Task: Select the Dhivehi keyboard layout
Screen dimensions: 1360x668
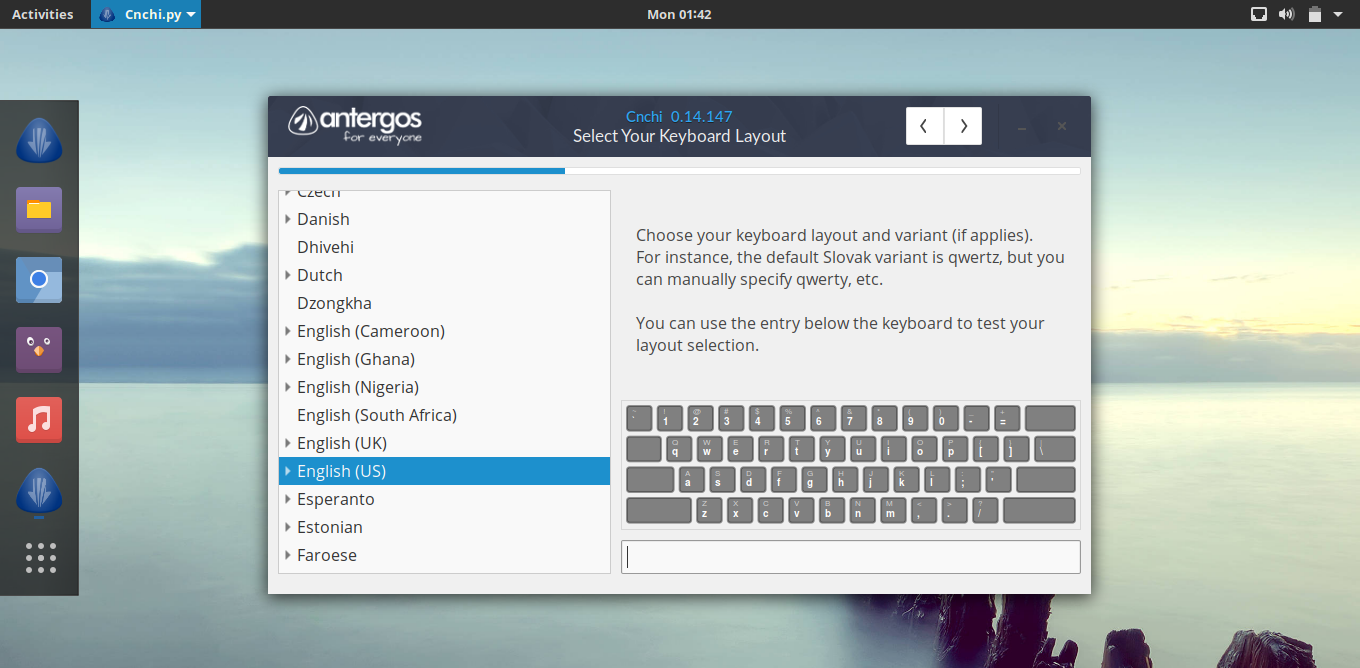Action: point(325,247)
